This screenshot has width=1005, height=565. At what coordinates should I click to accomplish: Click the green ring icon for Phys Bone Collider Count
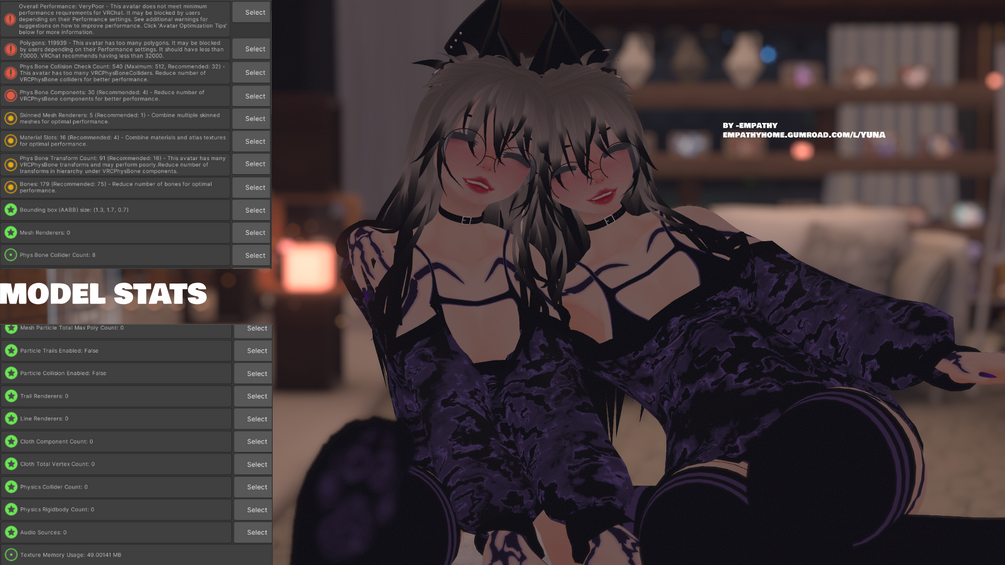10,255
